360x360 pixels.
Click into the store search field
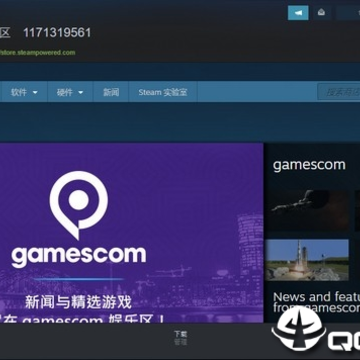[x=339, y=92]
